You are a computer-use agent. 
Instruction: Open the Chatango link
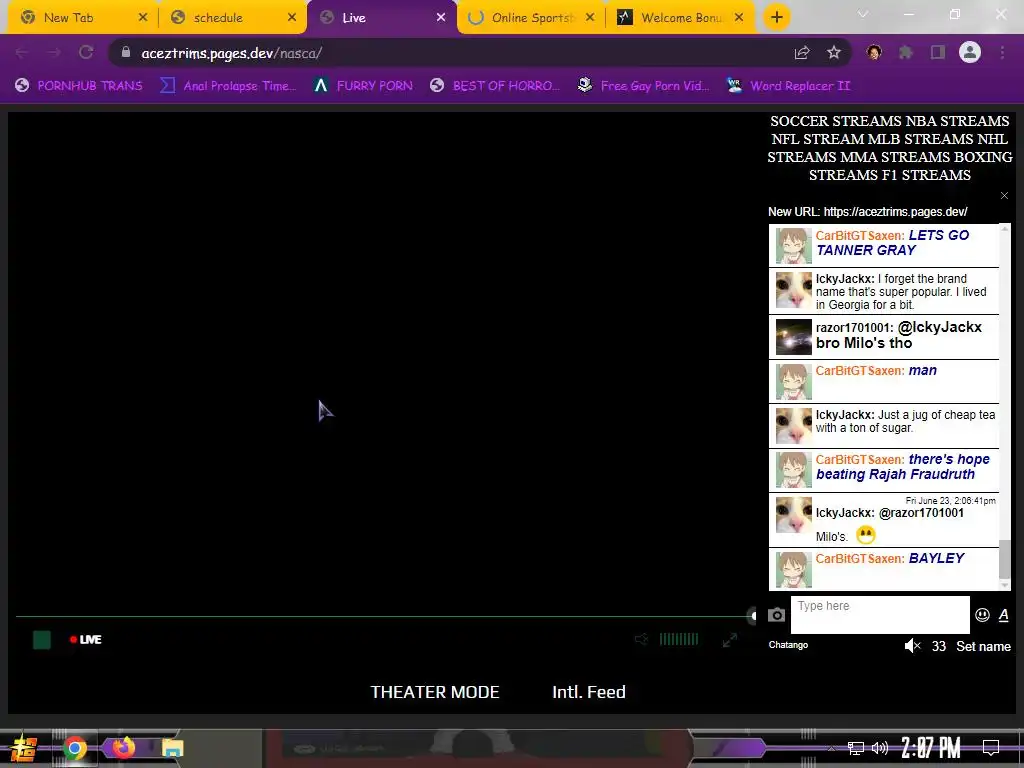tap(788, 645)
